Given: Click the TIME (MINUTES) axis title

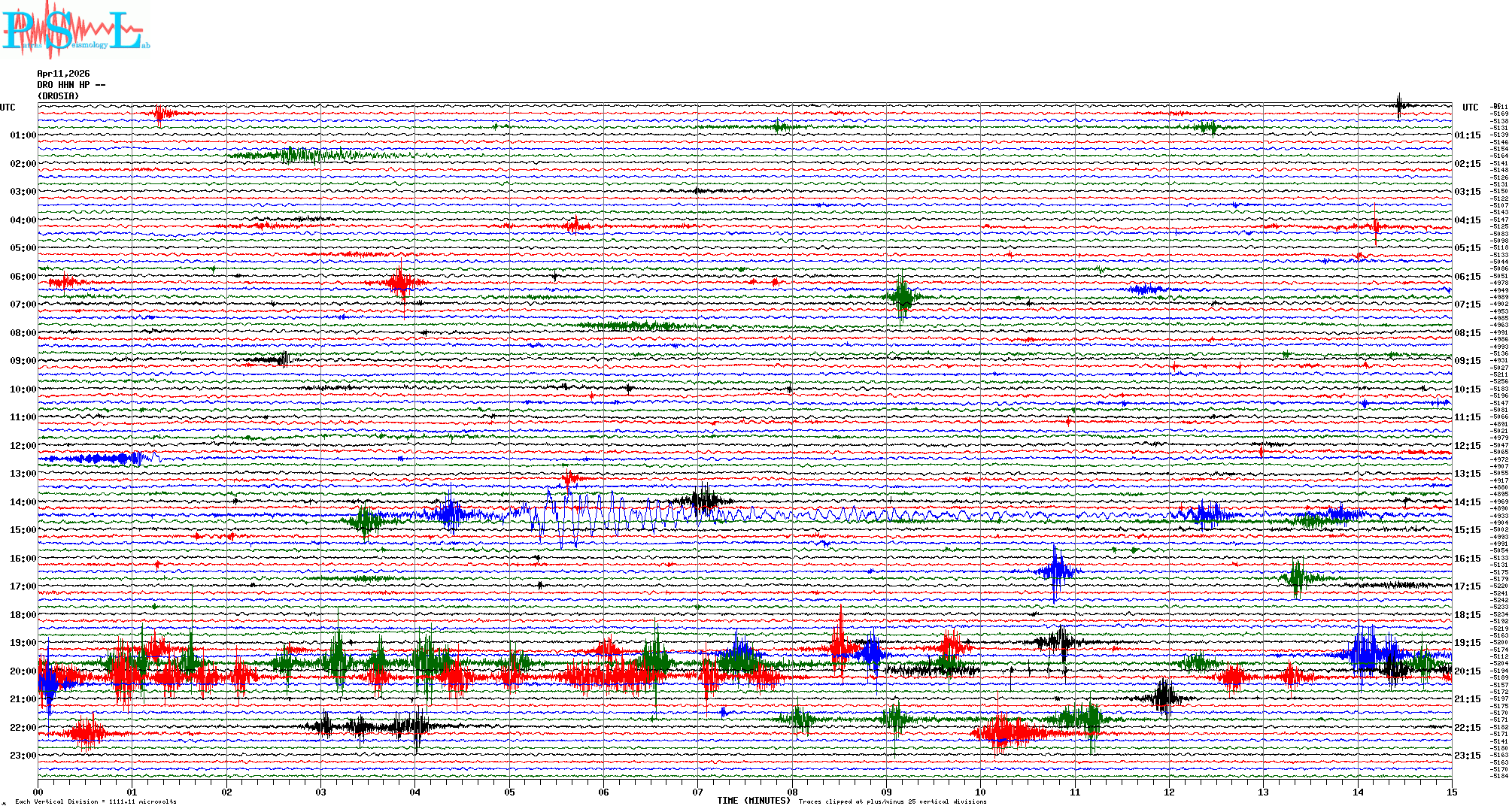Looking at the screenshot, I should (x=754, y=801).
